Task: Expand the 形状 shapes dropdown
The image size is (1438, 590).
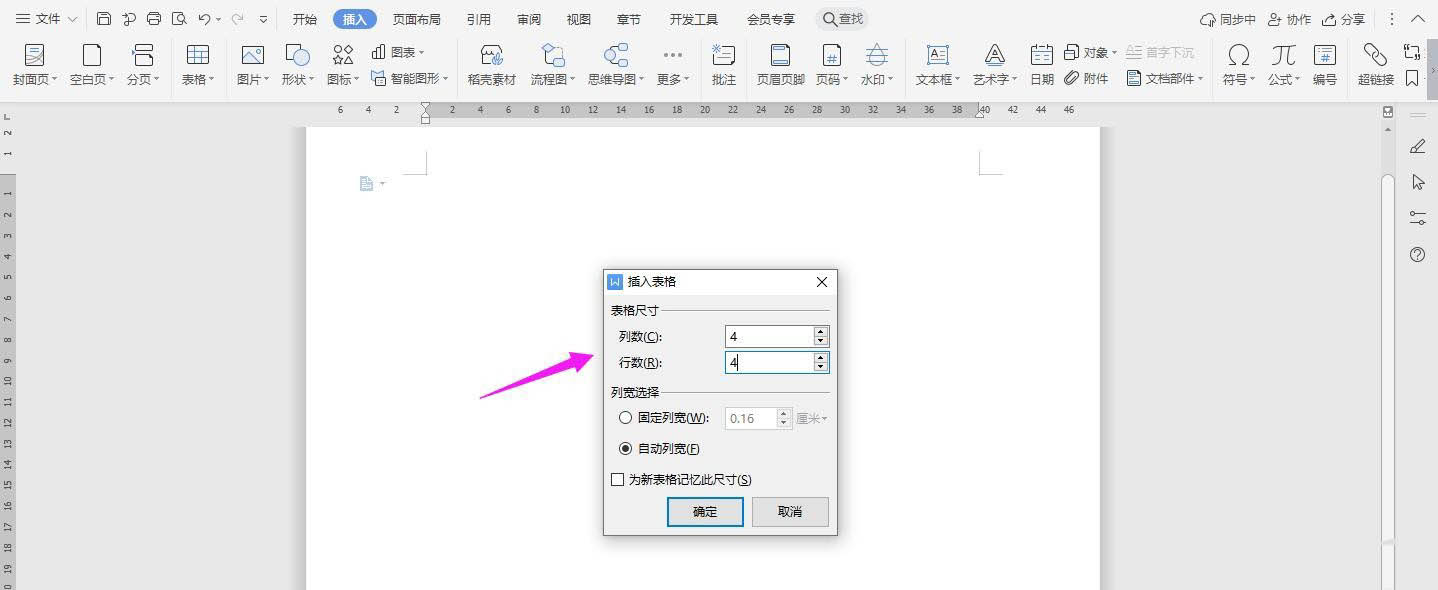Action: tap(297, 79)
